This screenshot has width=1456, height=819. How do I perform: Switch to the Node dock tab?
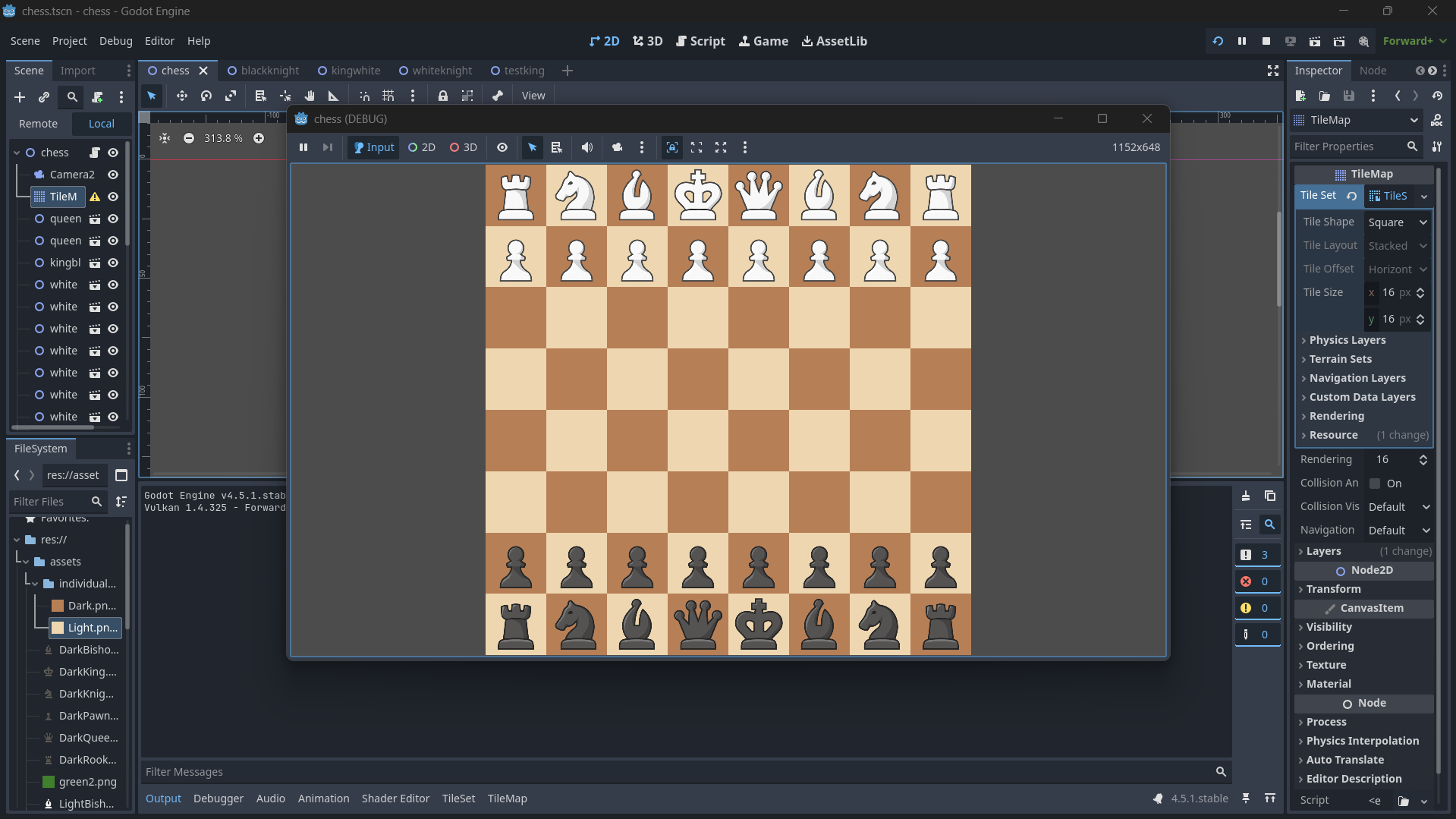(x=1373, y=71)
